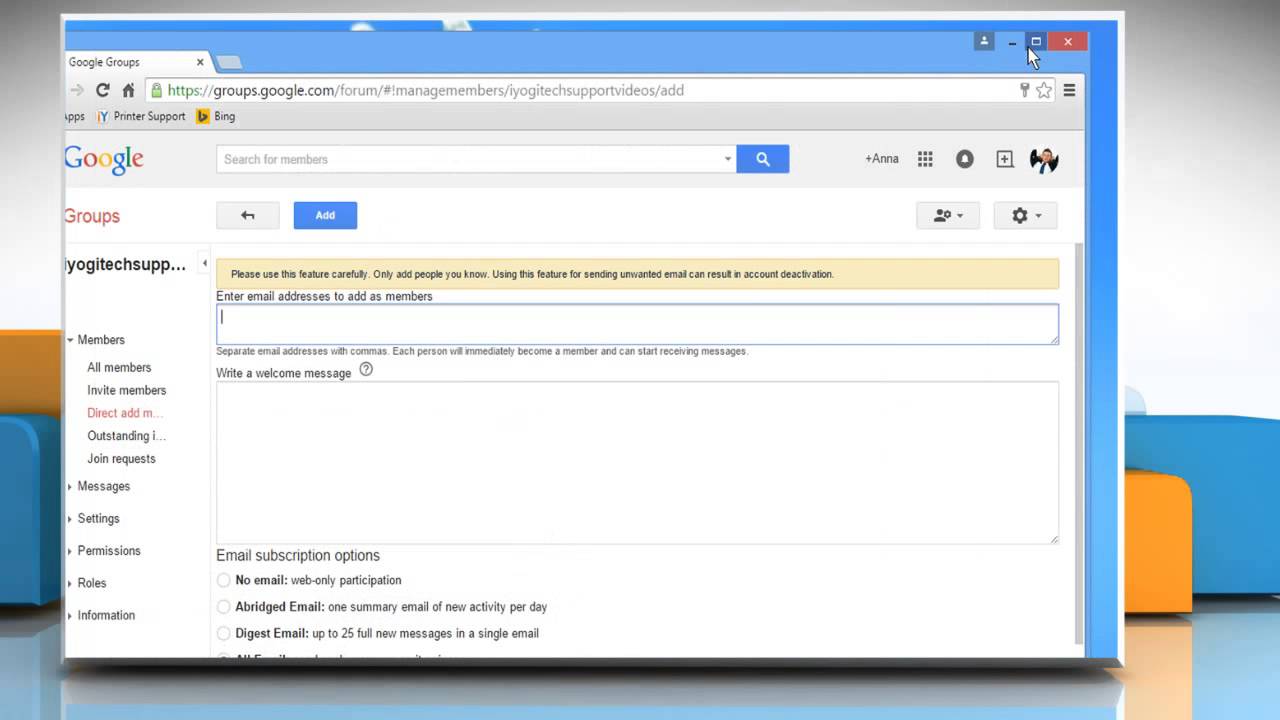Go to Invite members
Viewport: 1280px width, 720px height.
coord(127,390)
